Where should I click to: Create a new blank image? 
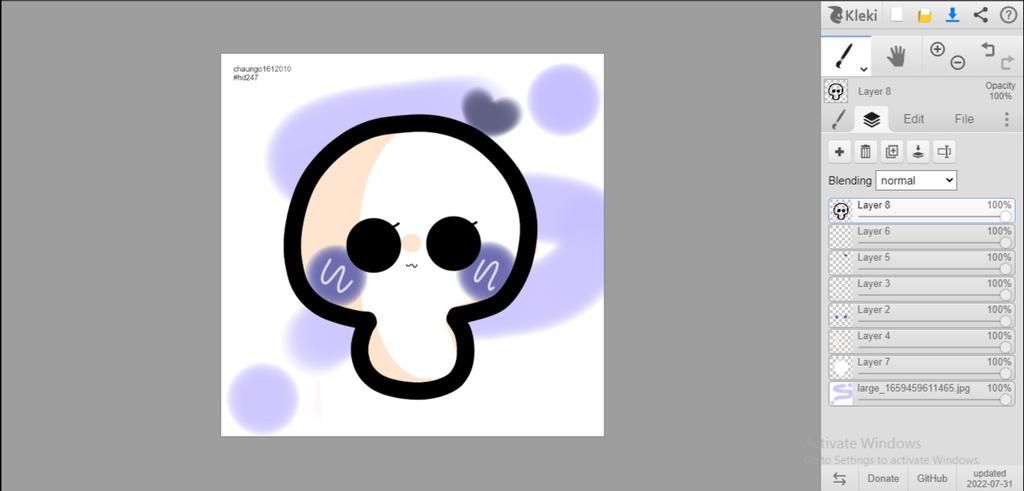897,15
